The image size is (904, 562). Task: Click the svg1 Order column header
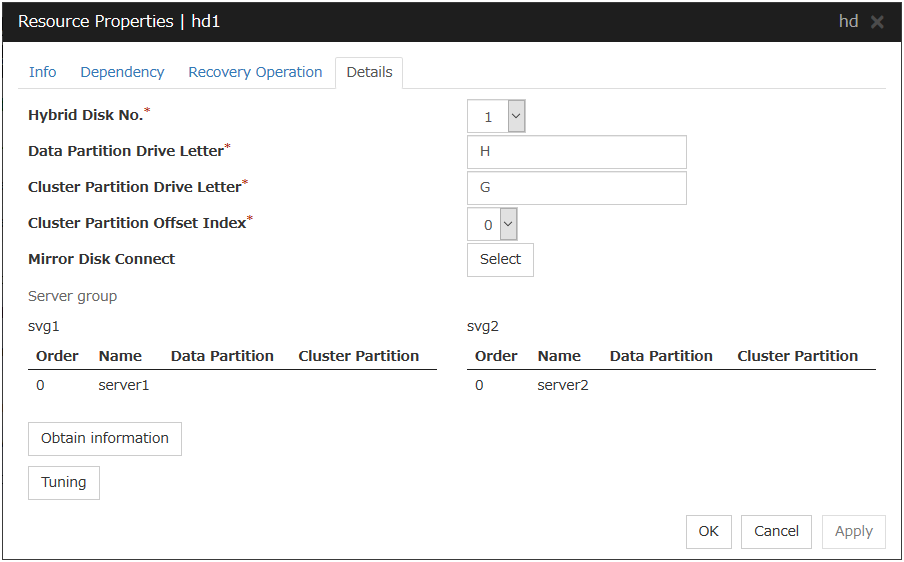[57, 356]
